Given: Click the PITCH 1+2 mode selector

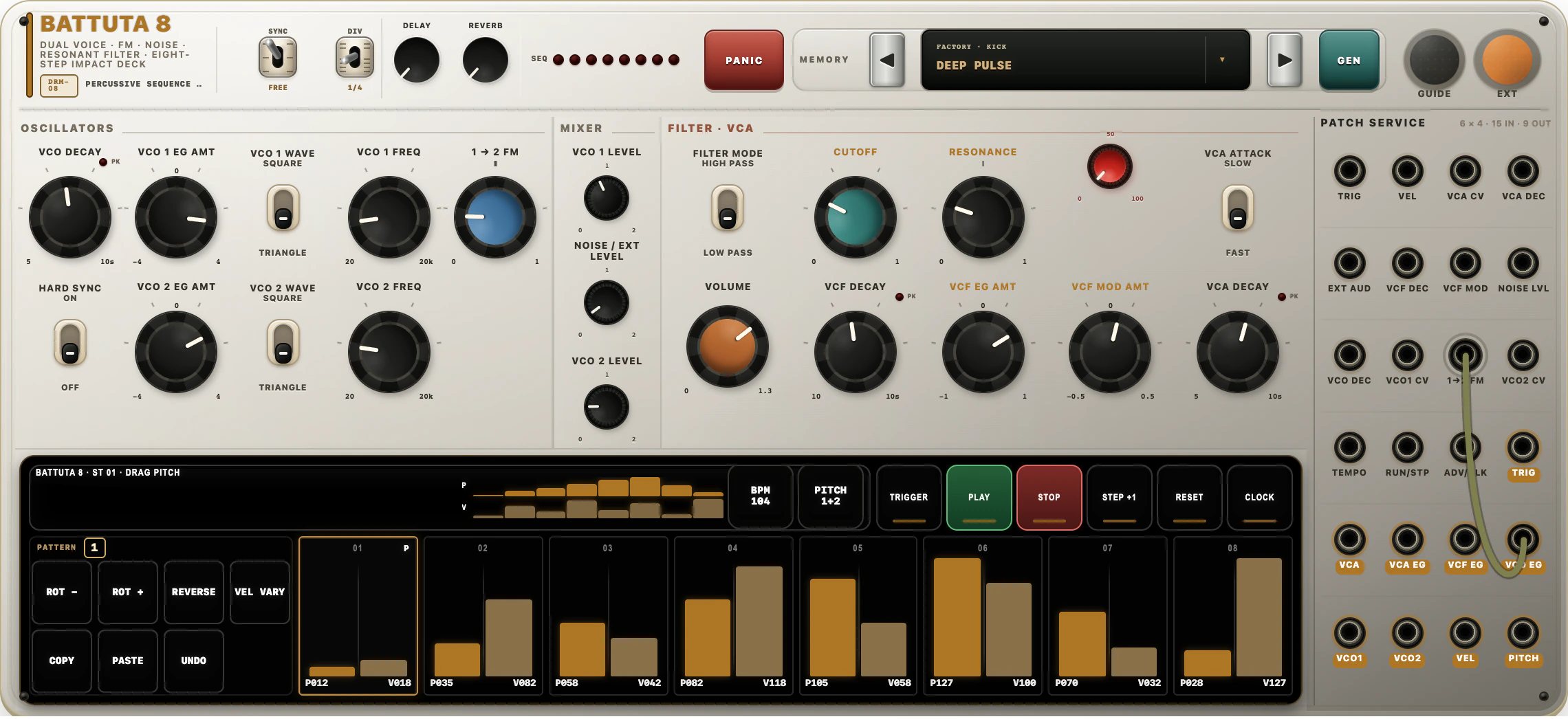Looking at the screenshot, I should point(830,496).
